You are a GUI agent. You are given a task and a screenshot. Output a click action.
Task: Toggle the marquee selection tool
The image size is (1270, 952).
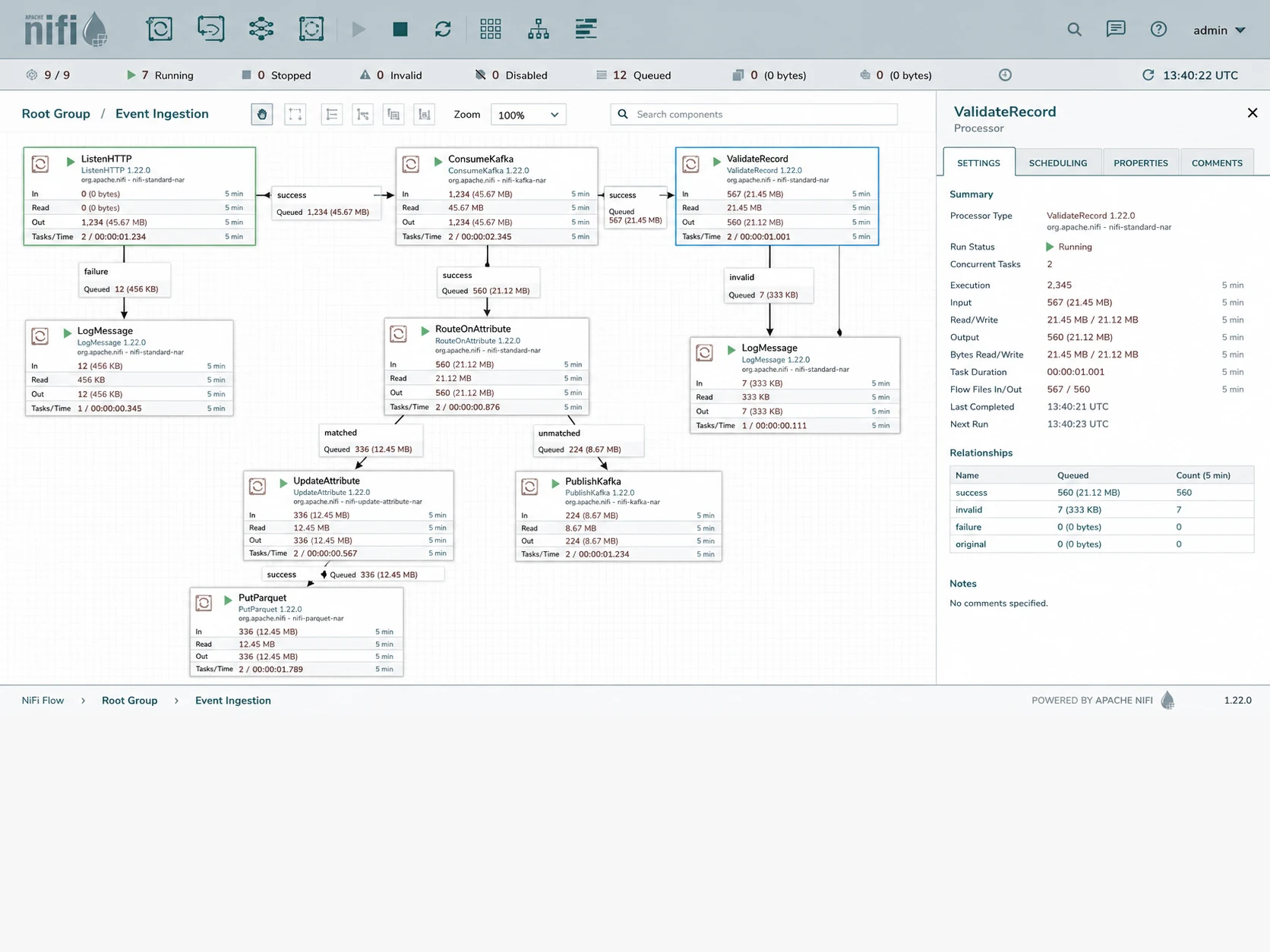click(295, 115)
